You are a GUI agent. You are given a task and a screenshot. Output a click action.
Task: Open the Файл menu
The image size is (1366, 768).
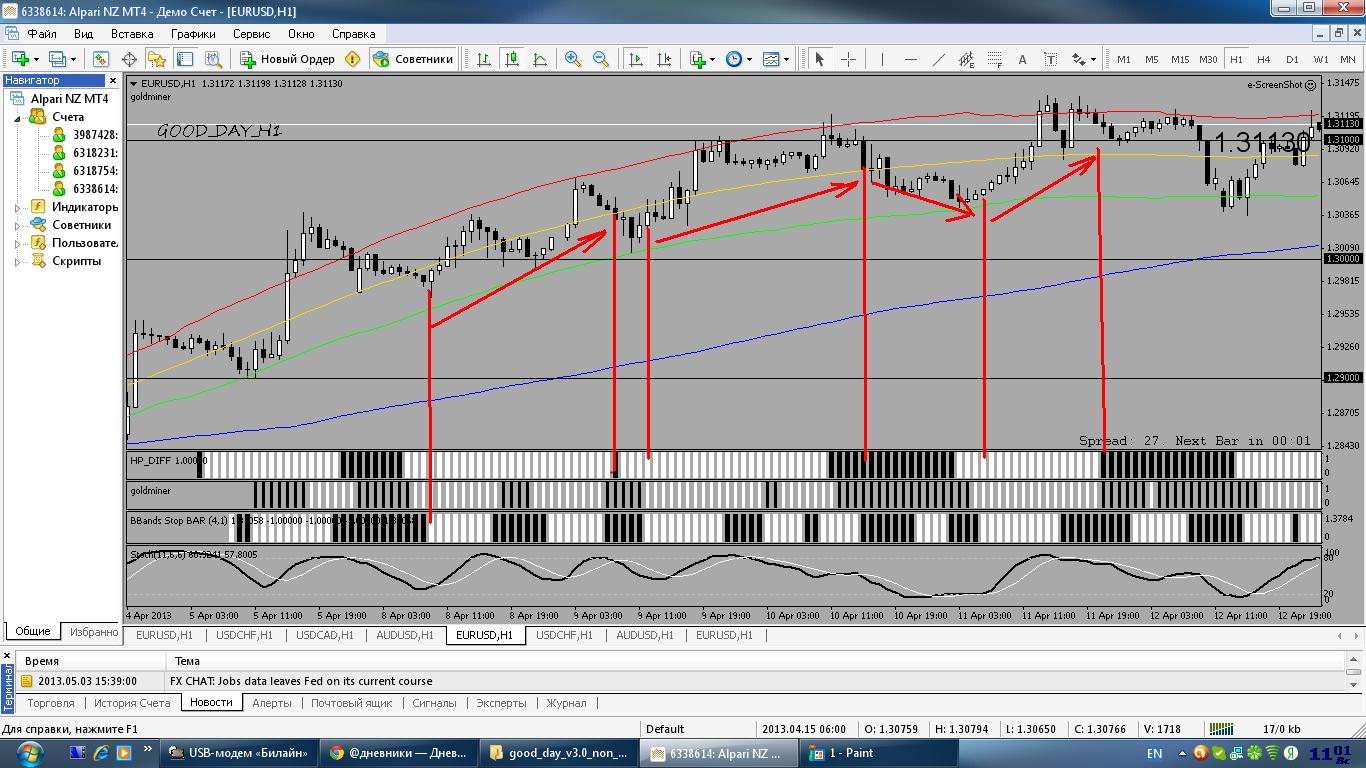pyautogui.click(x=42, y=33)
